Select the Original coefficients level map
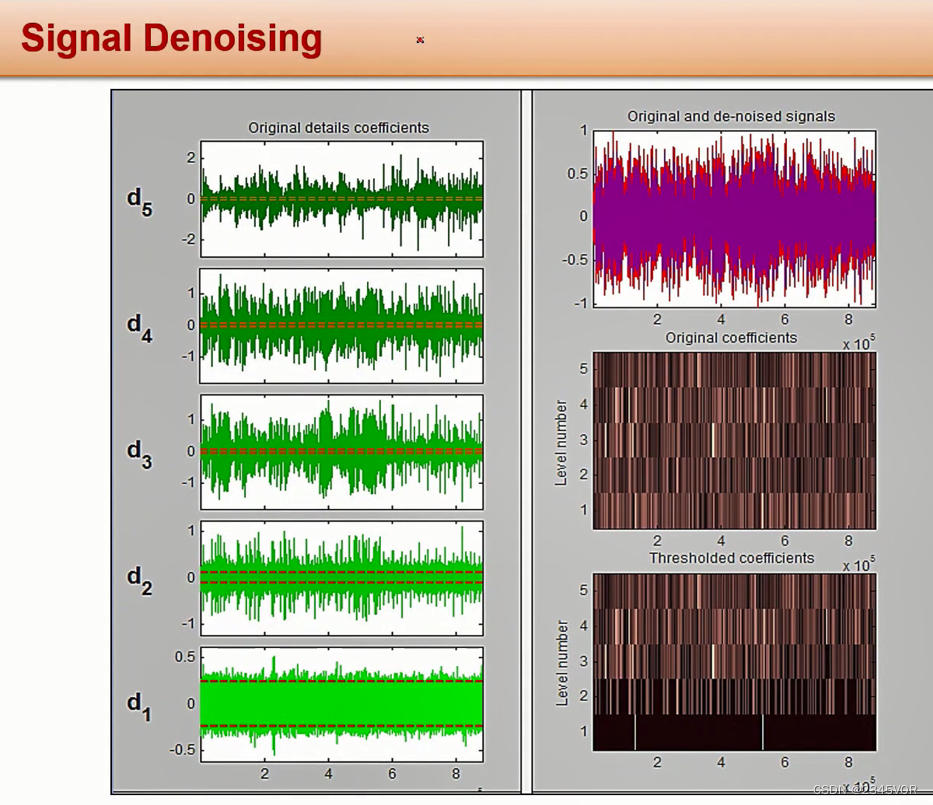The width and height of the screenshot is (933, 805). 734,440
